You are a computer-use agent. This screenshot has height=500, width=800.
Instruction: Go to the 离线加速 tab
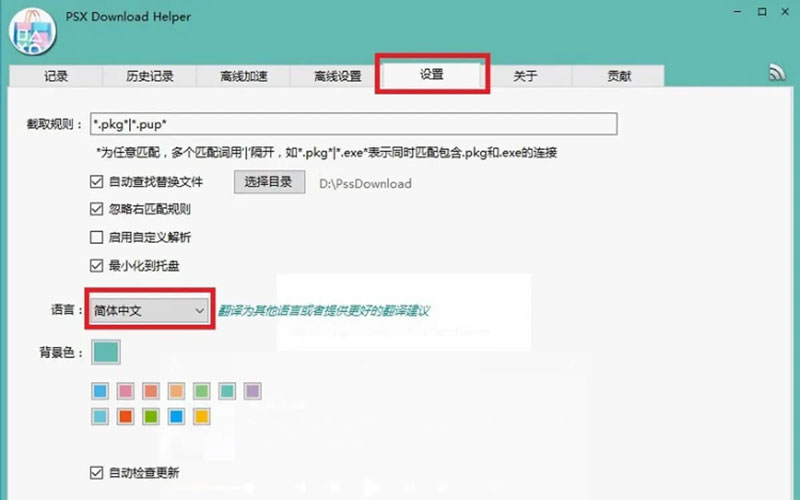click(x=244, y=76)
